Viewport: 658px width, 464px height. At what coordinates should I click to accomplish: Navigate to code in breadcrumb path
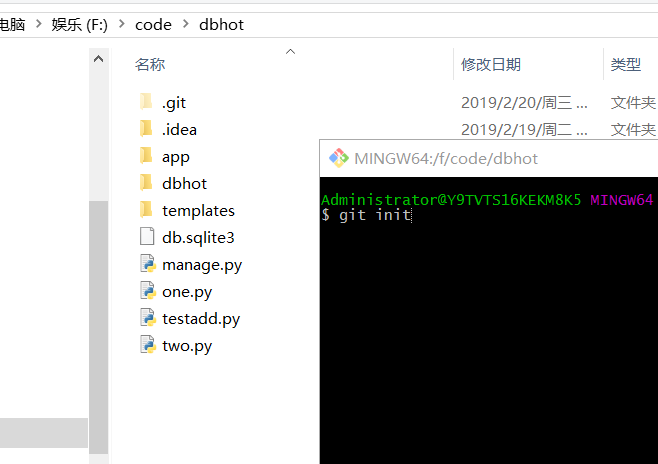pos(153,25)
